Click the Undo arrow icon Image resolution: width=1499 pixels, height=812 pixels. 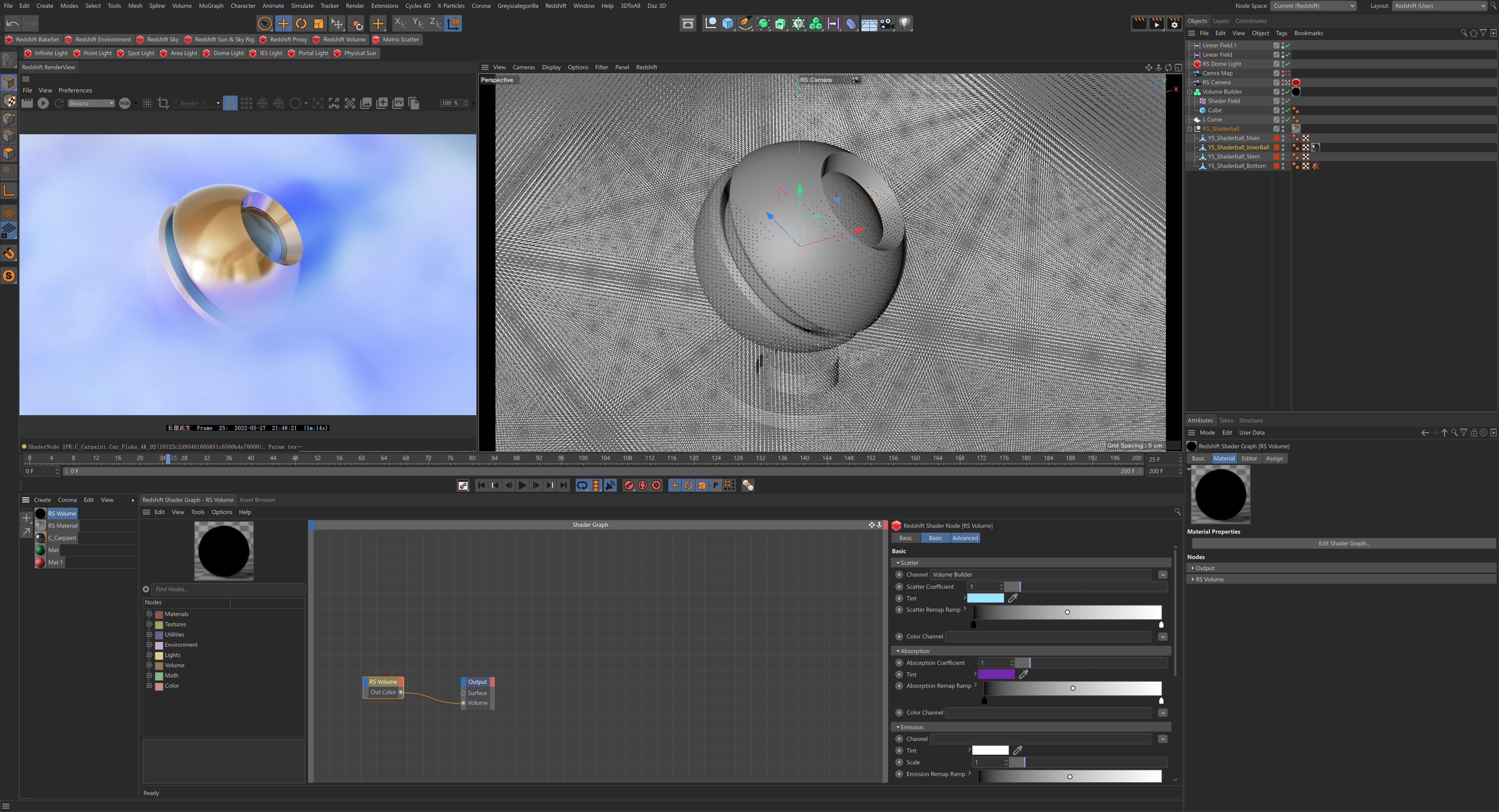pos(12,23)
